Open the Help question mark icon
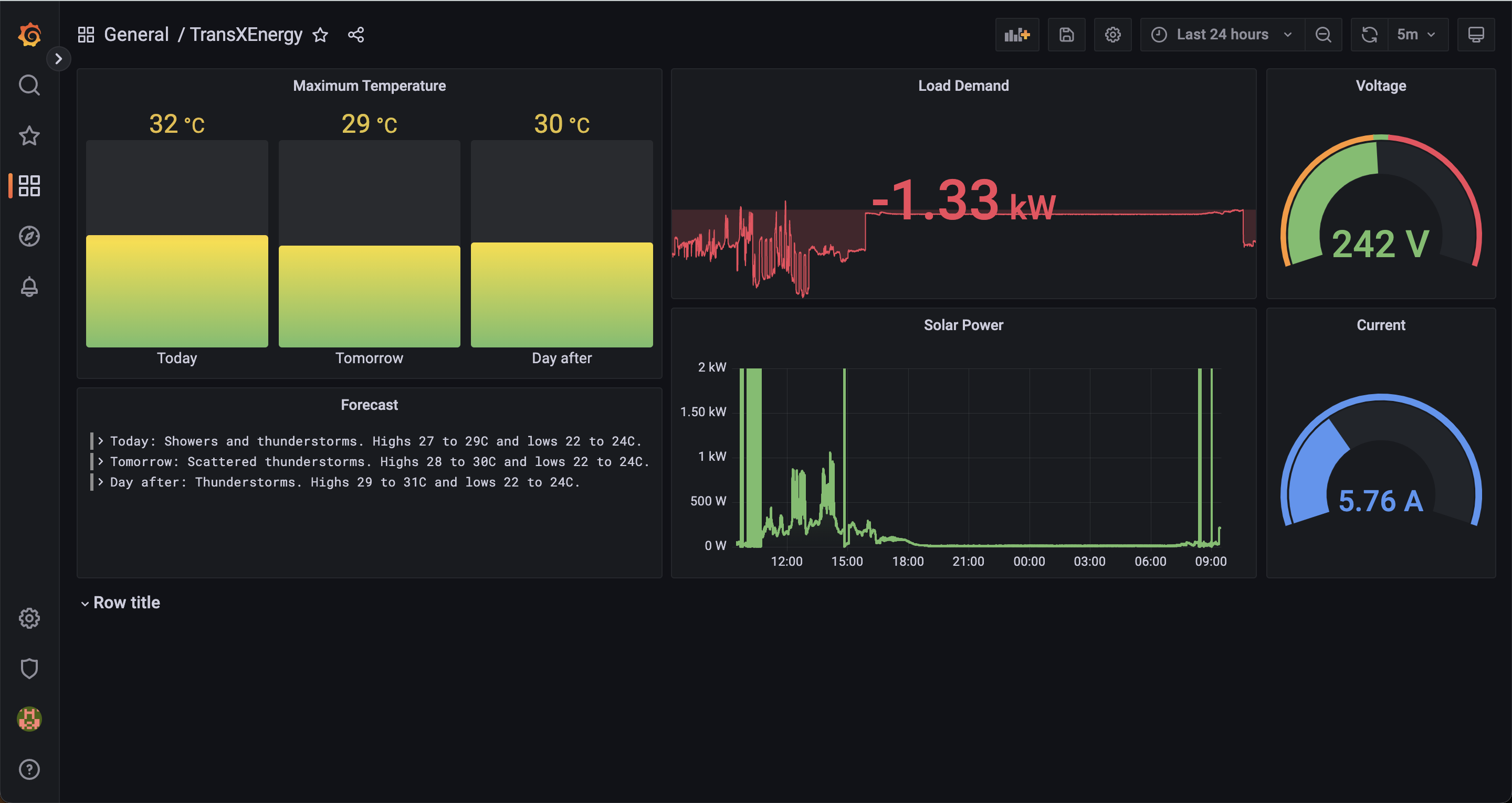 click(29, 769)
